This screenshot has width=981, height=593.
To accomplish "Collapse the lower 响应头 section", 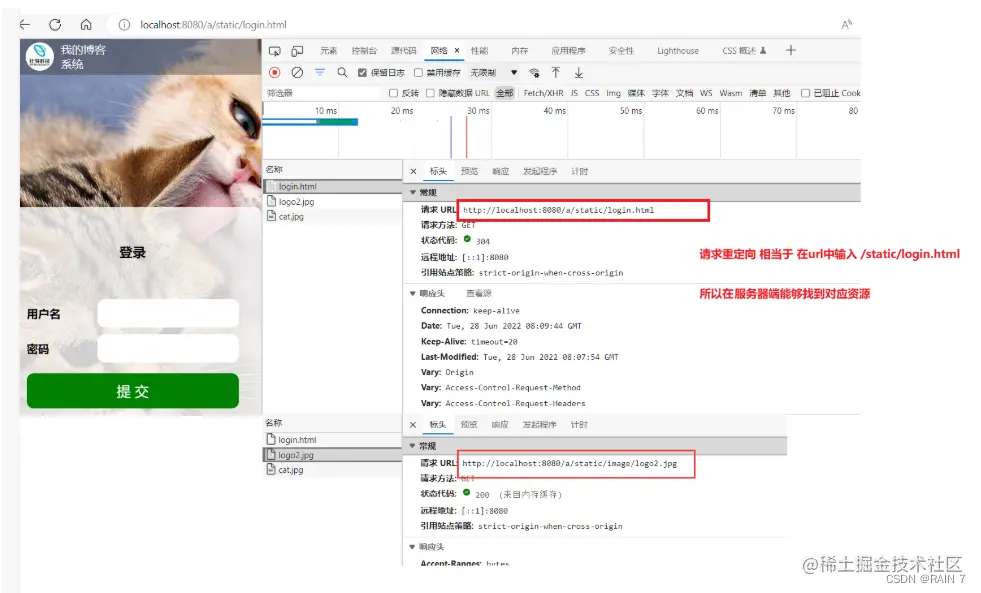I will pos(412,547).
